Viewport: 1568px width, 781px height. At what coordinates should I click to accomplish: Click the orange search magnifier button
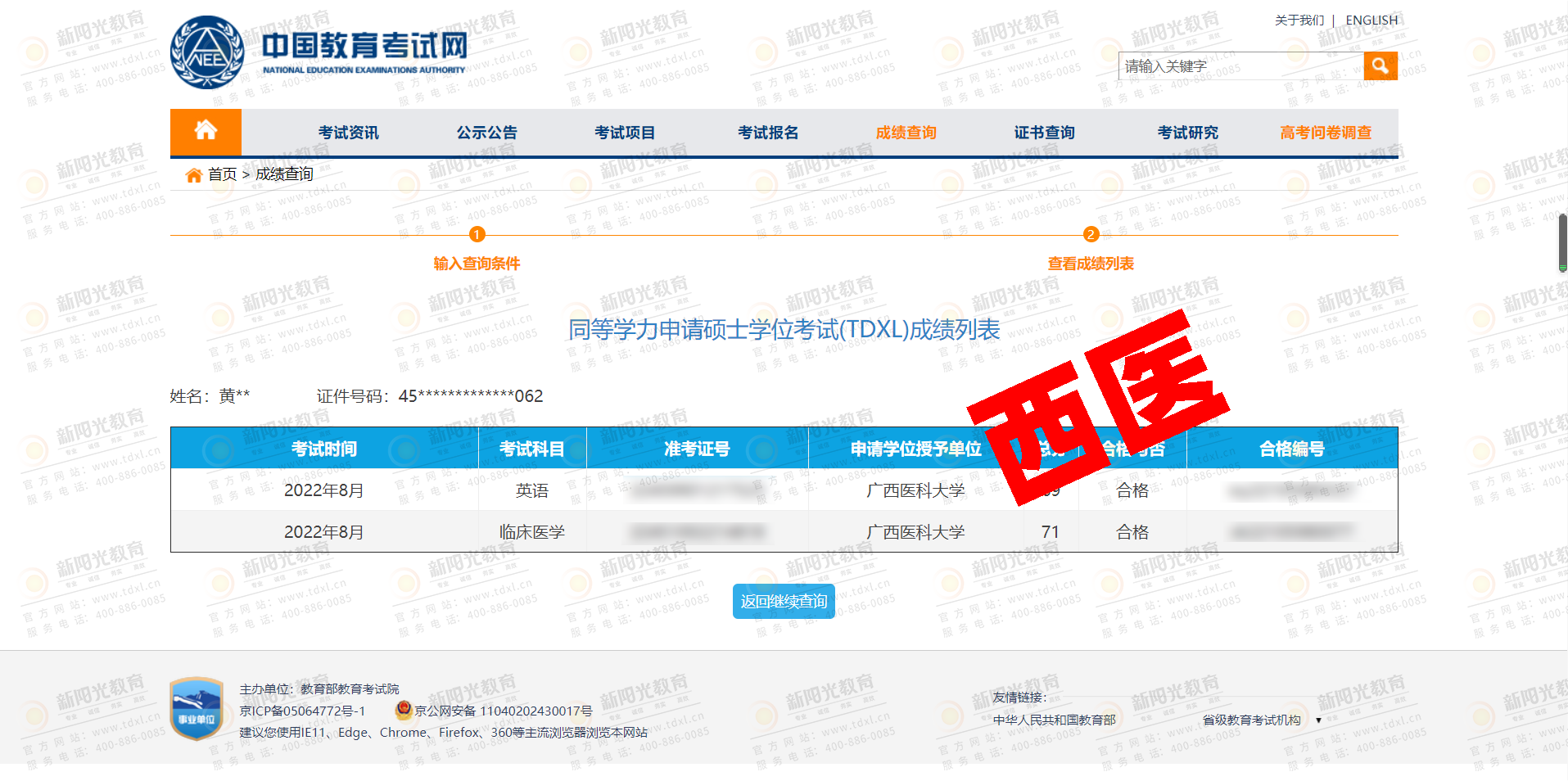coord(1380,65)
